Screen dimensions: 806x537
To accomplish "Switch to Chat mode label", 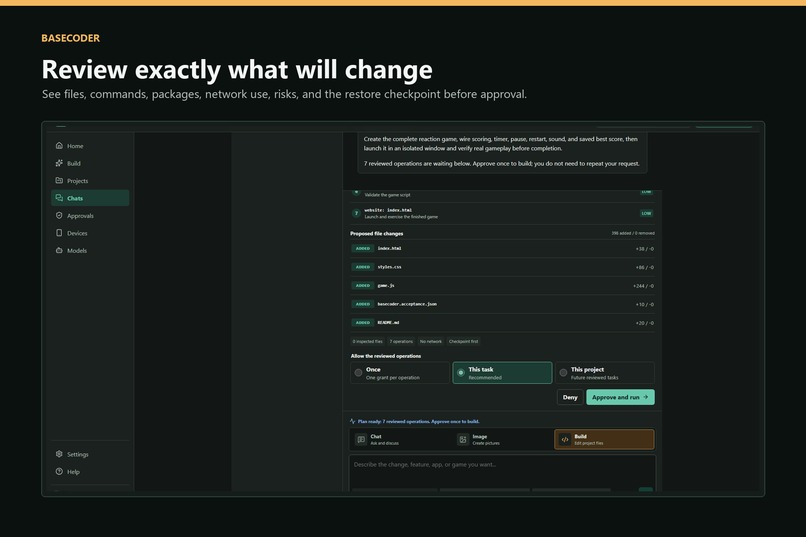I will 376,436.
